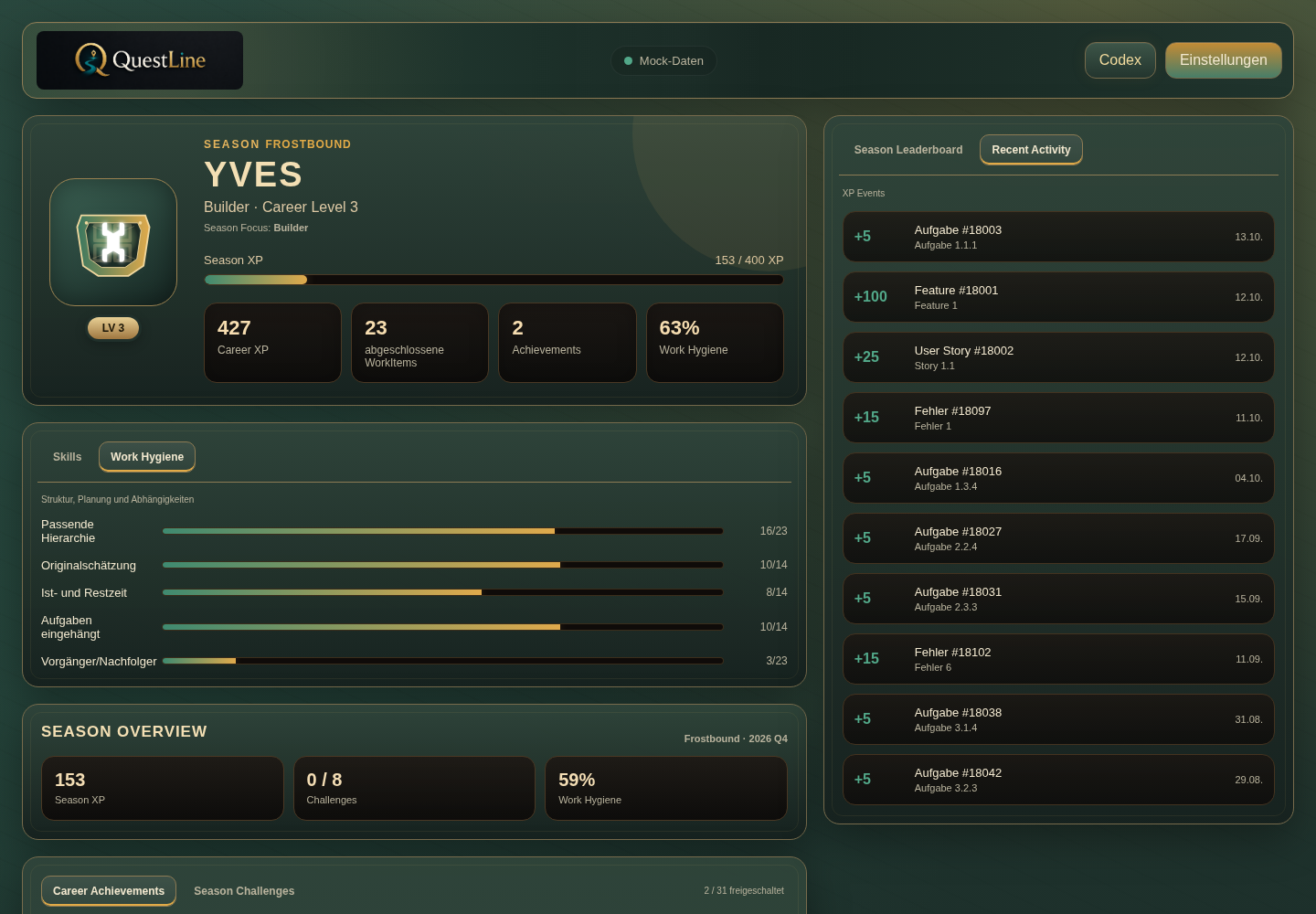Open the Aufgabe #18042 activity entry

tap(1058, 780)
